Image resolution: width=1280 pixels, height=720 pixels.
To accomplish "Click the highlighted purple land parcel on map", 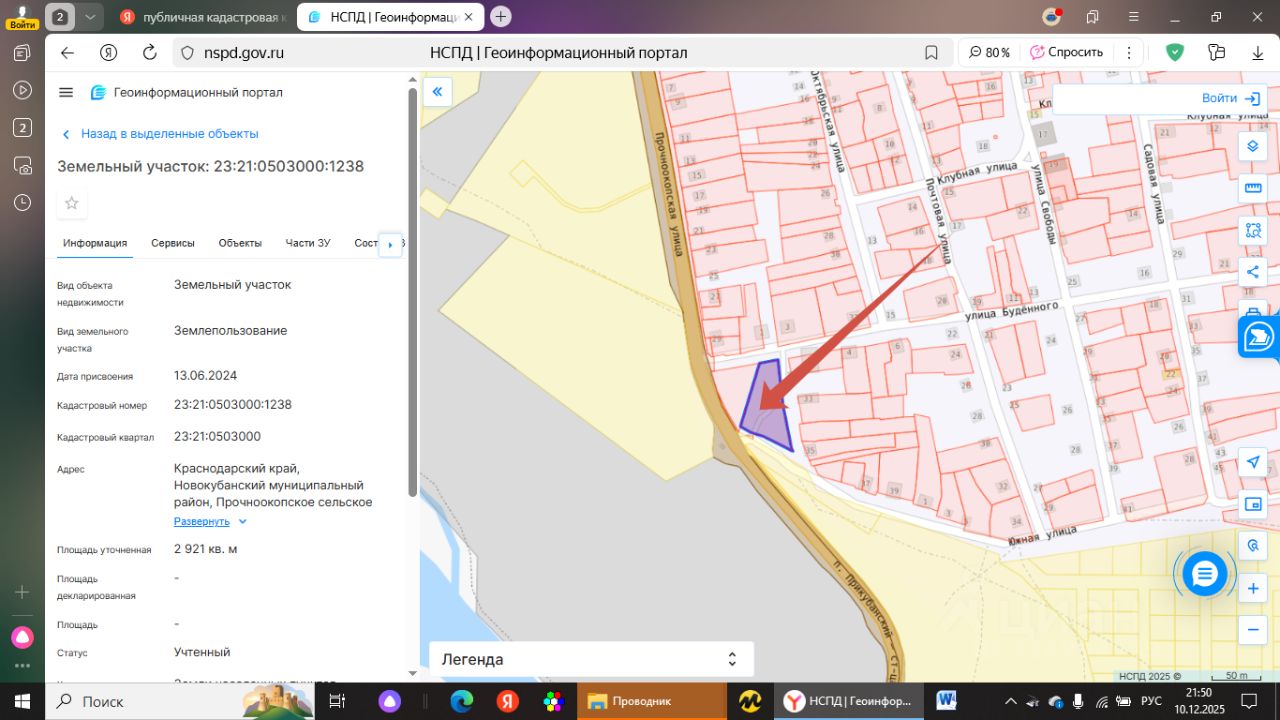I will click(x=766, y=408).
